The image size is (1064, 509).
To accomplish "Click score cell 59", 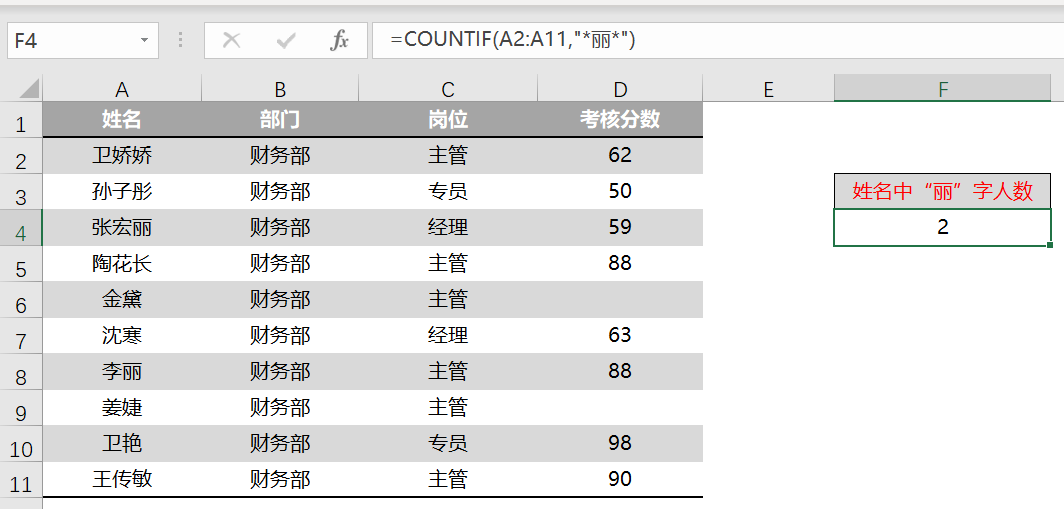I will point(620,227).
